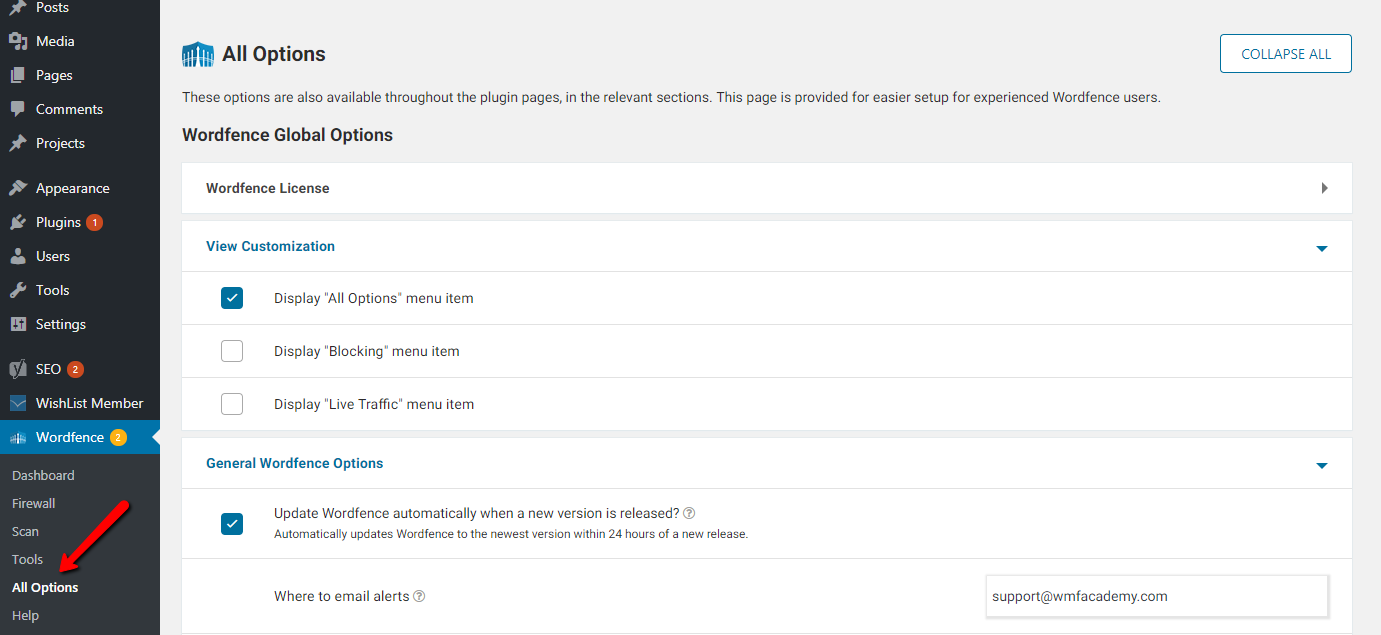The height and width of the screenshot is (635, 1381).
Task: Open Wordfence Firewall submenu
Action: coord(34,503)
